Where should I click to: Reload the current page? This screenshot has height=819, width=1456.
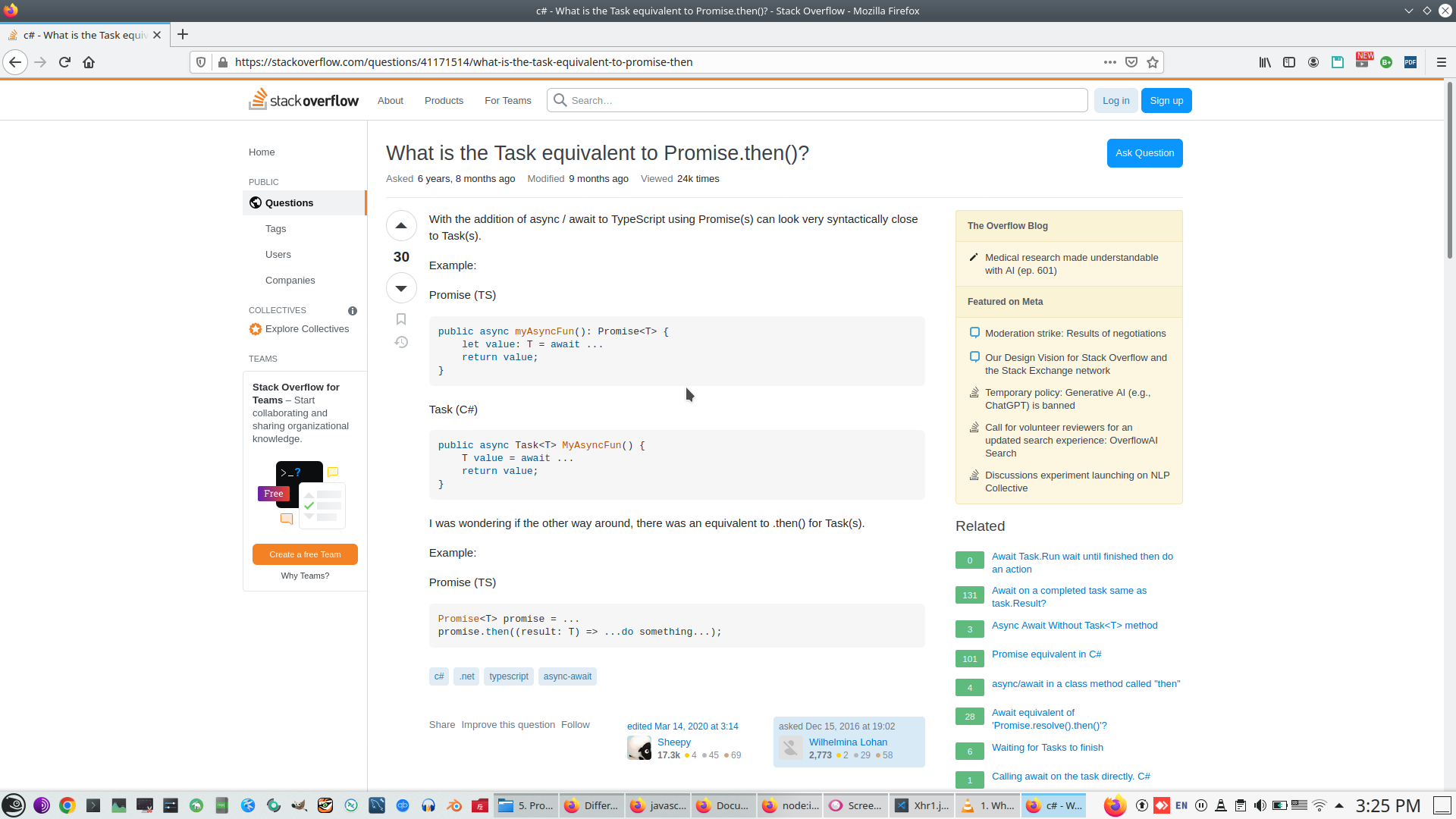point(64,62)
